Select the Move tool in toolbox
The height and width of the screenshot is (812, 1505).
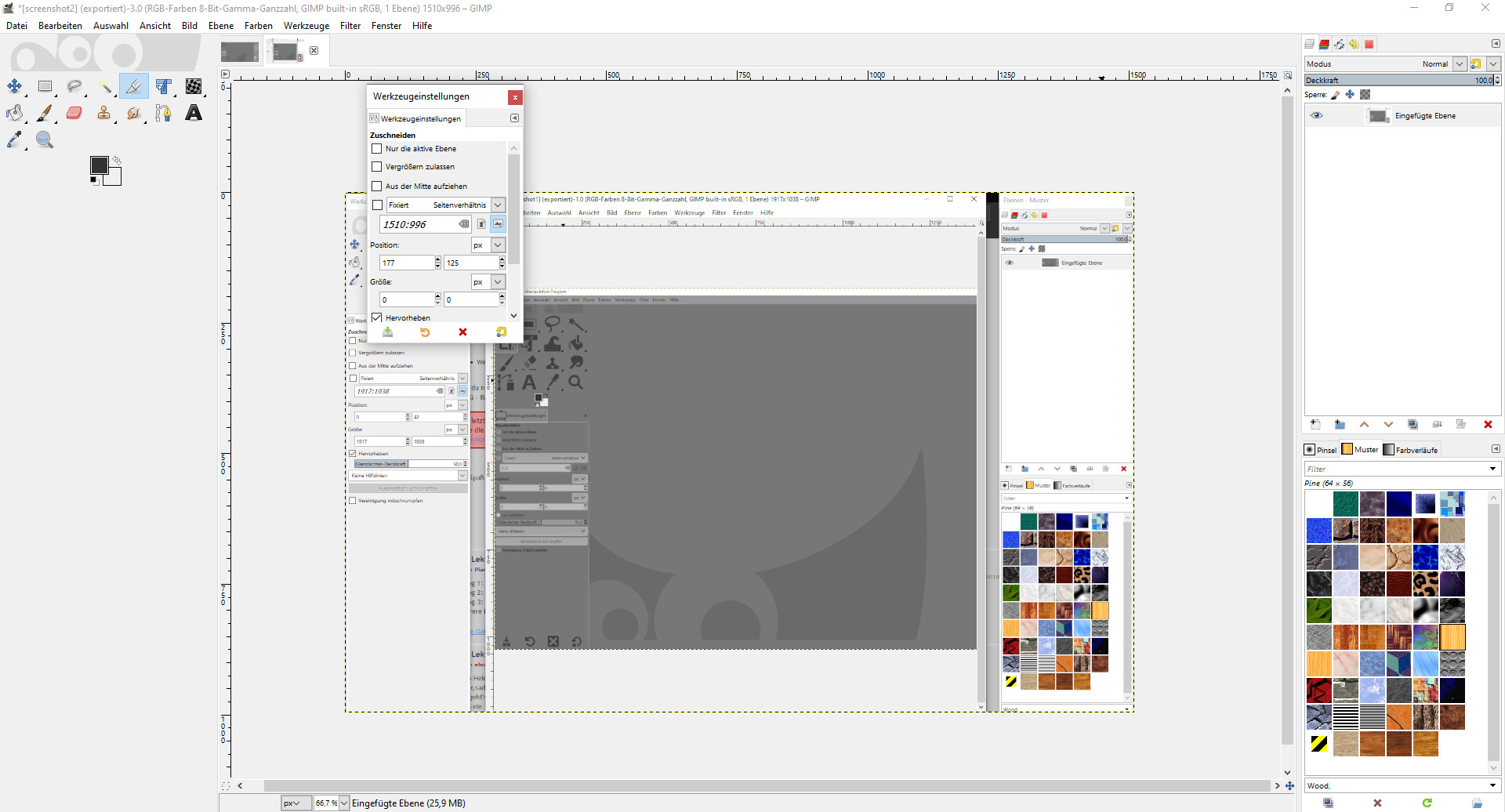15,86
